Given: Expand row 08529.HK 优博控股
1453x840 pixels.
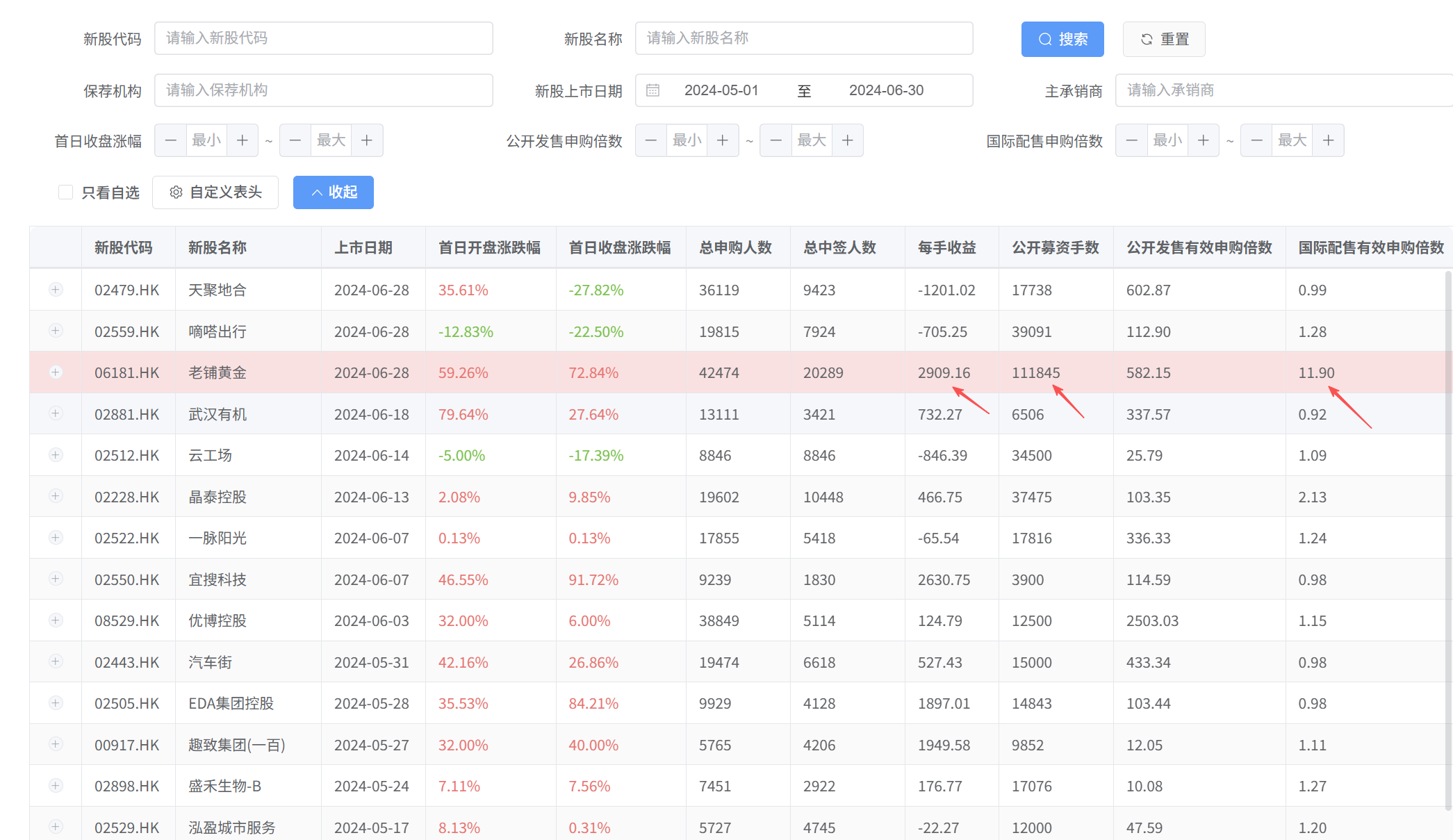Looking at the screenshot, I should click(56, 620).
